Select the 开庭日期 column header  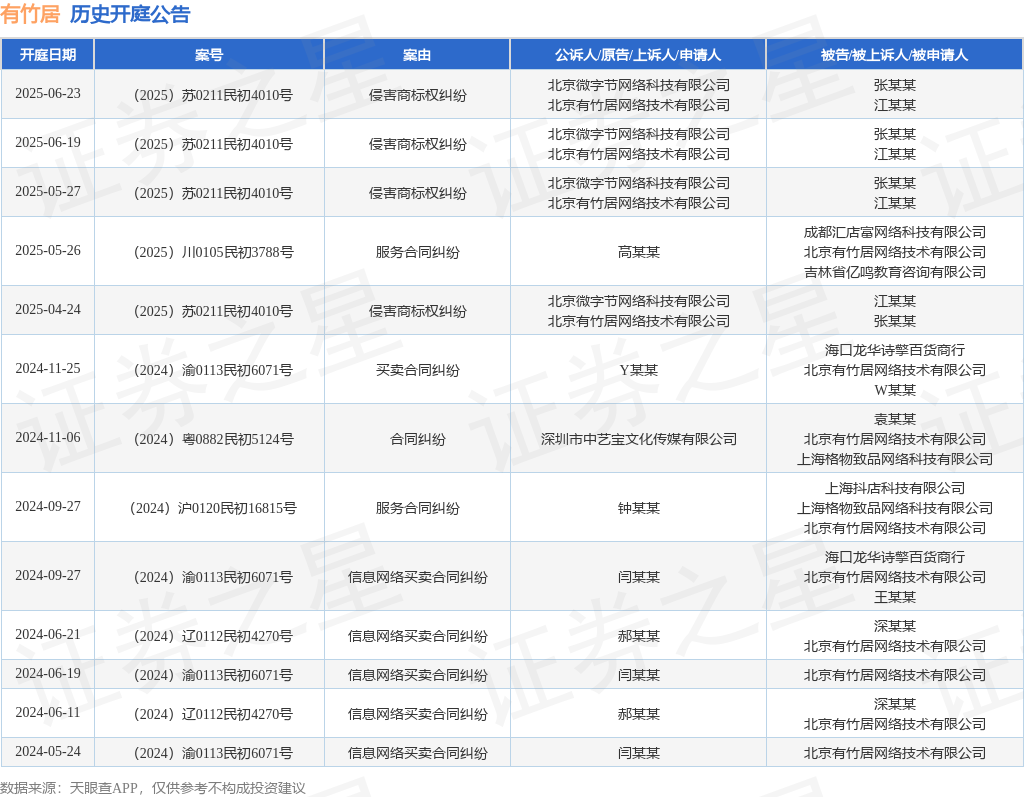pyautogui.click(x=48, y=55)
